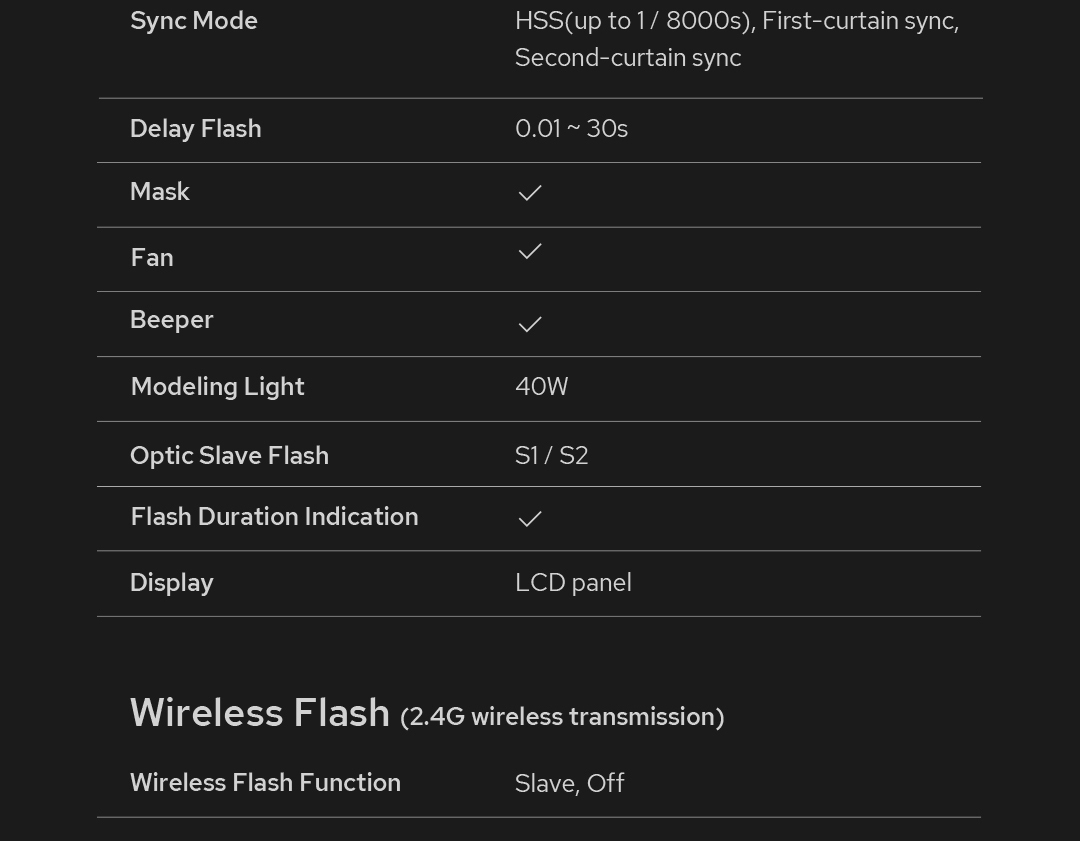
Task: Click the checkmark icon beside Fan
Action: 530,252
